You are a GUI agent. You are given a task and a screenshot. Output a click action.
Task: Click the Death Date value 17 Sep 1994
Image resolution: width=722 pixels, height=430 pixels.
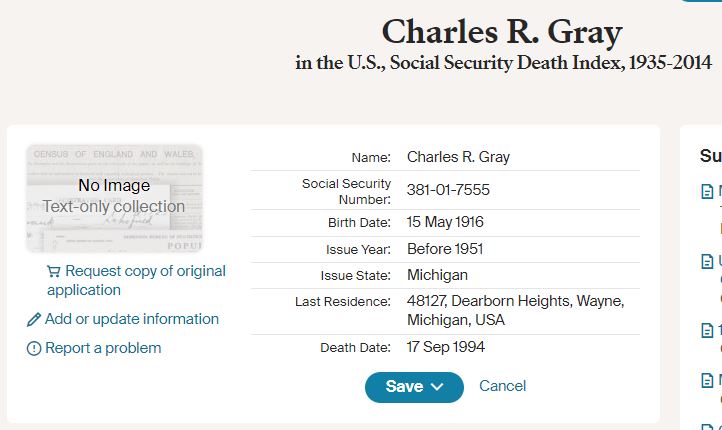(x=445, y=347)
